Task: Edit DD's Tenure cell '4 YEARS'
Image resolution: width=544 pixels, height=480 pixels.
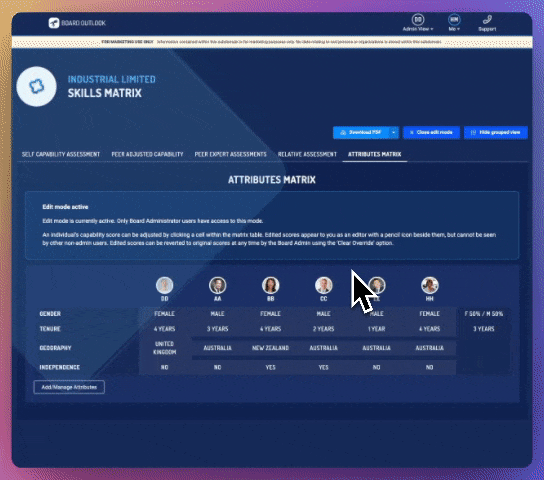Action: [x=164, y=329]
